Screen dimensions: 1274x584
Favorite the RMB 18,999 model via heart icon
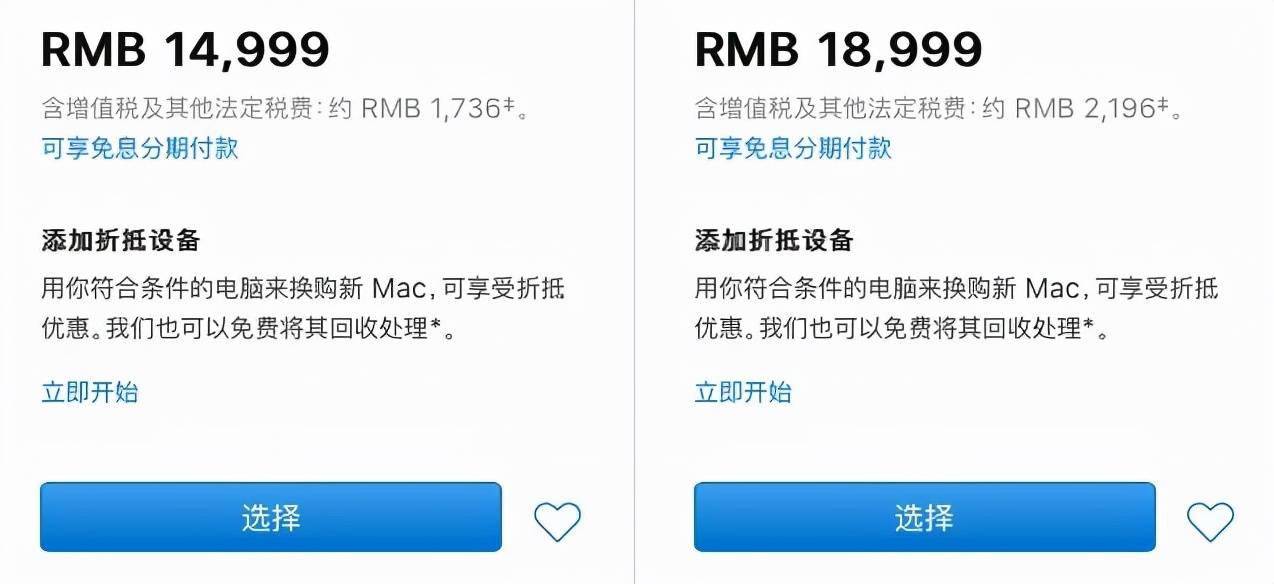point(1210,519)
